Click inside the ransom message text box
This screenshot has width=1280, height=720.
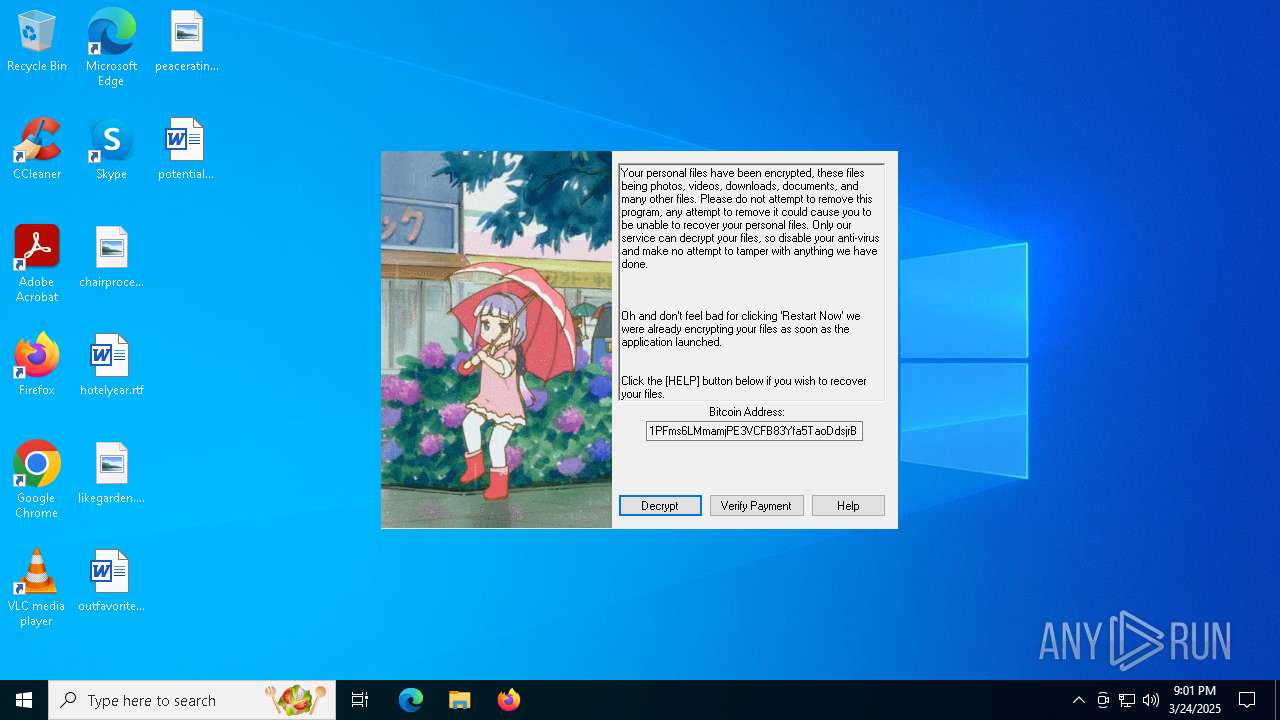coord(751,283)
